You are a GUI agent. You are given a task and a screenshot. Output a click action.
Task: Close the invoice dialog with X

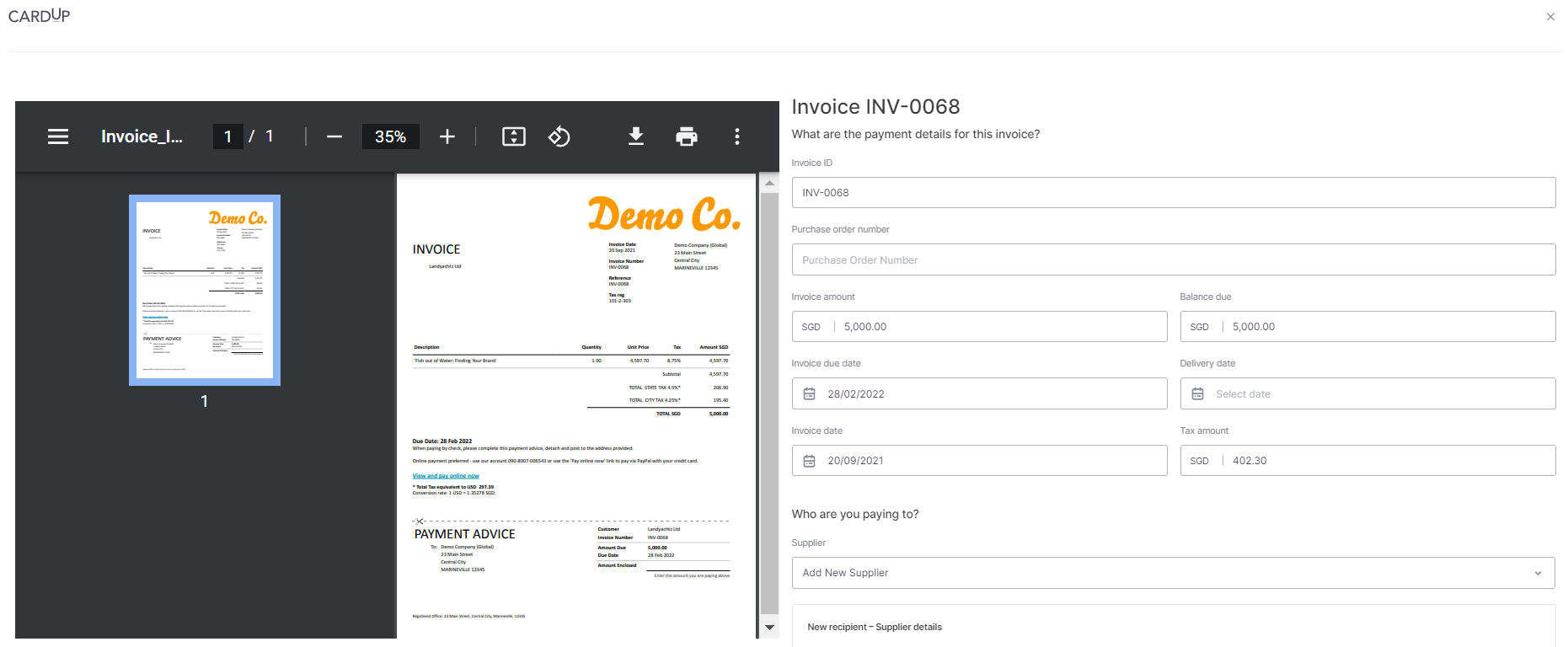point(1550,17)
